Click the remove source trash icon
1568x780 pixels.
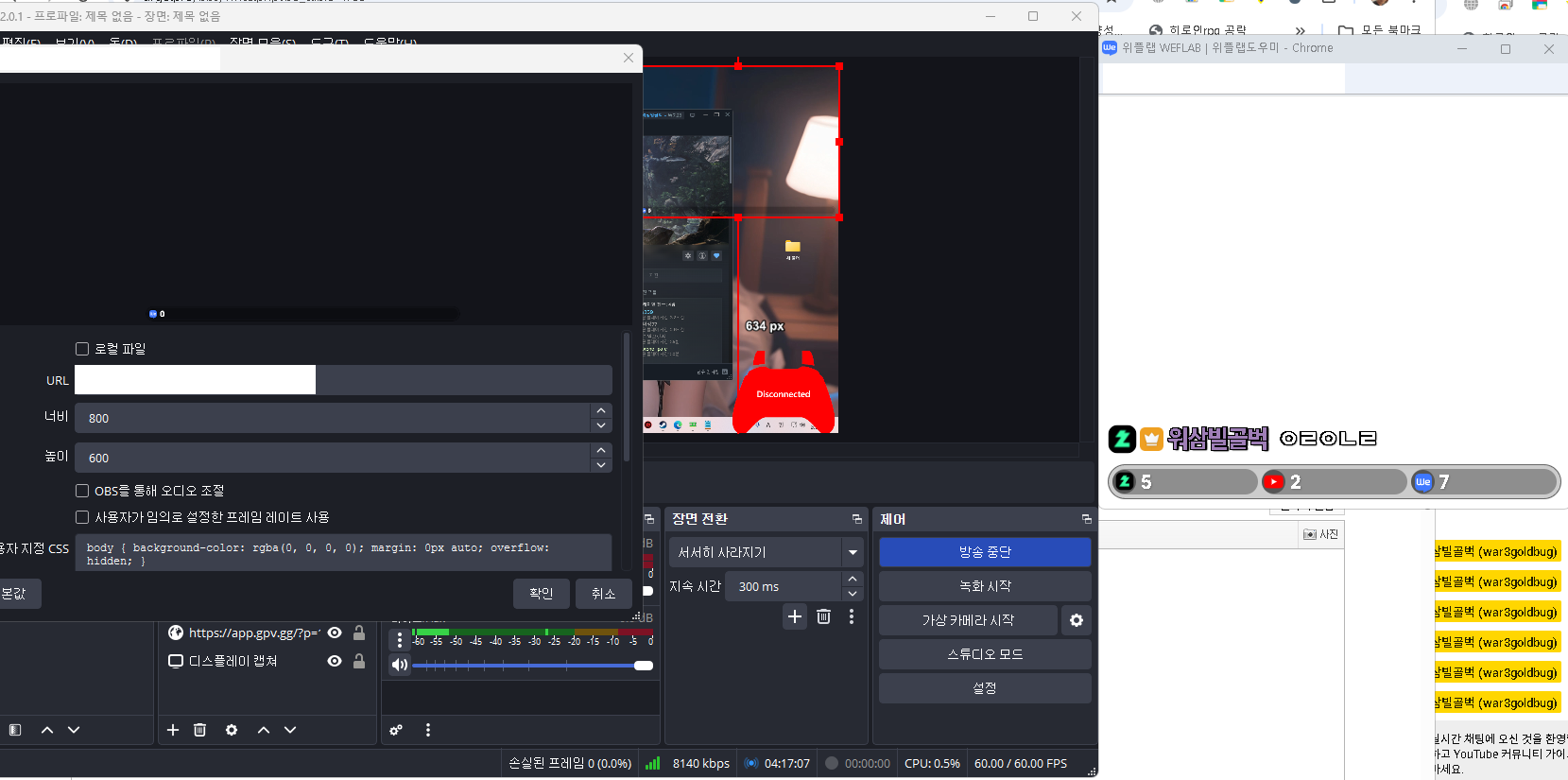(200, 730)
